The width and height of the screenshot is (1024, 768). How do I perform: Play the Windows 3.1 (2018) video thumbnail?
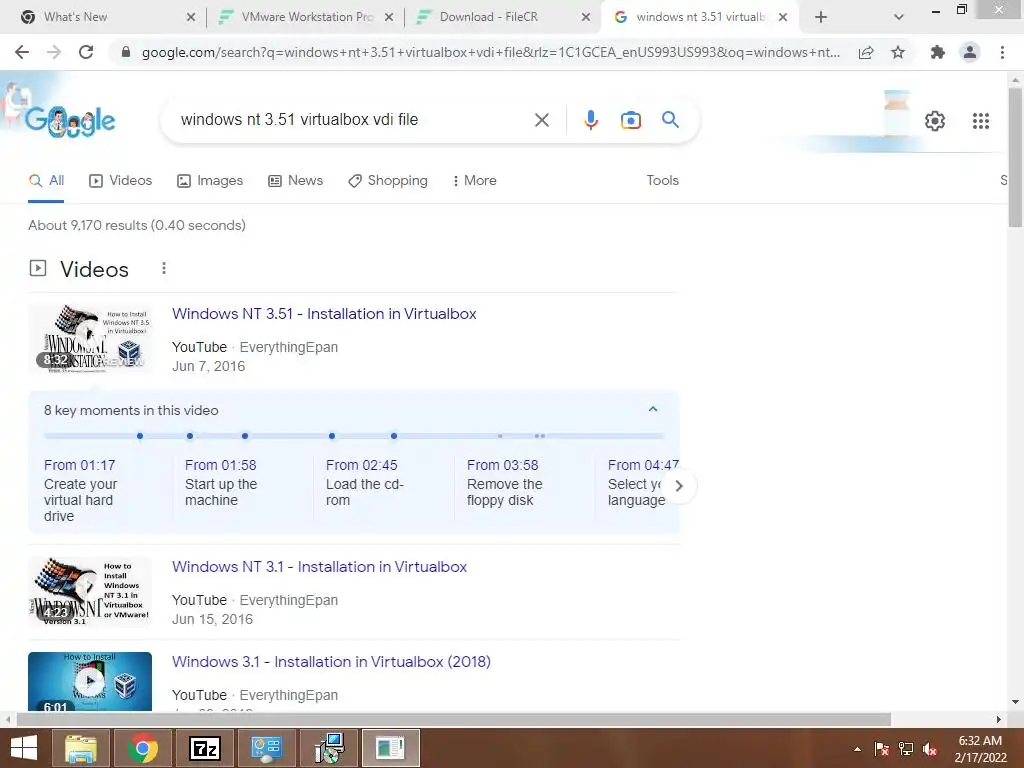[90, 681]
